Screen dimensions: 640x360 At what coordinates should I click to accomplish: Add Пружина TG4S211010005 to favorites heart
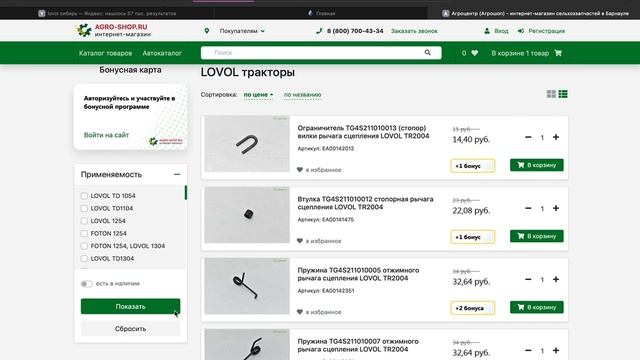coord(300,312)
